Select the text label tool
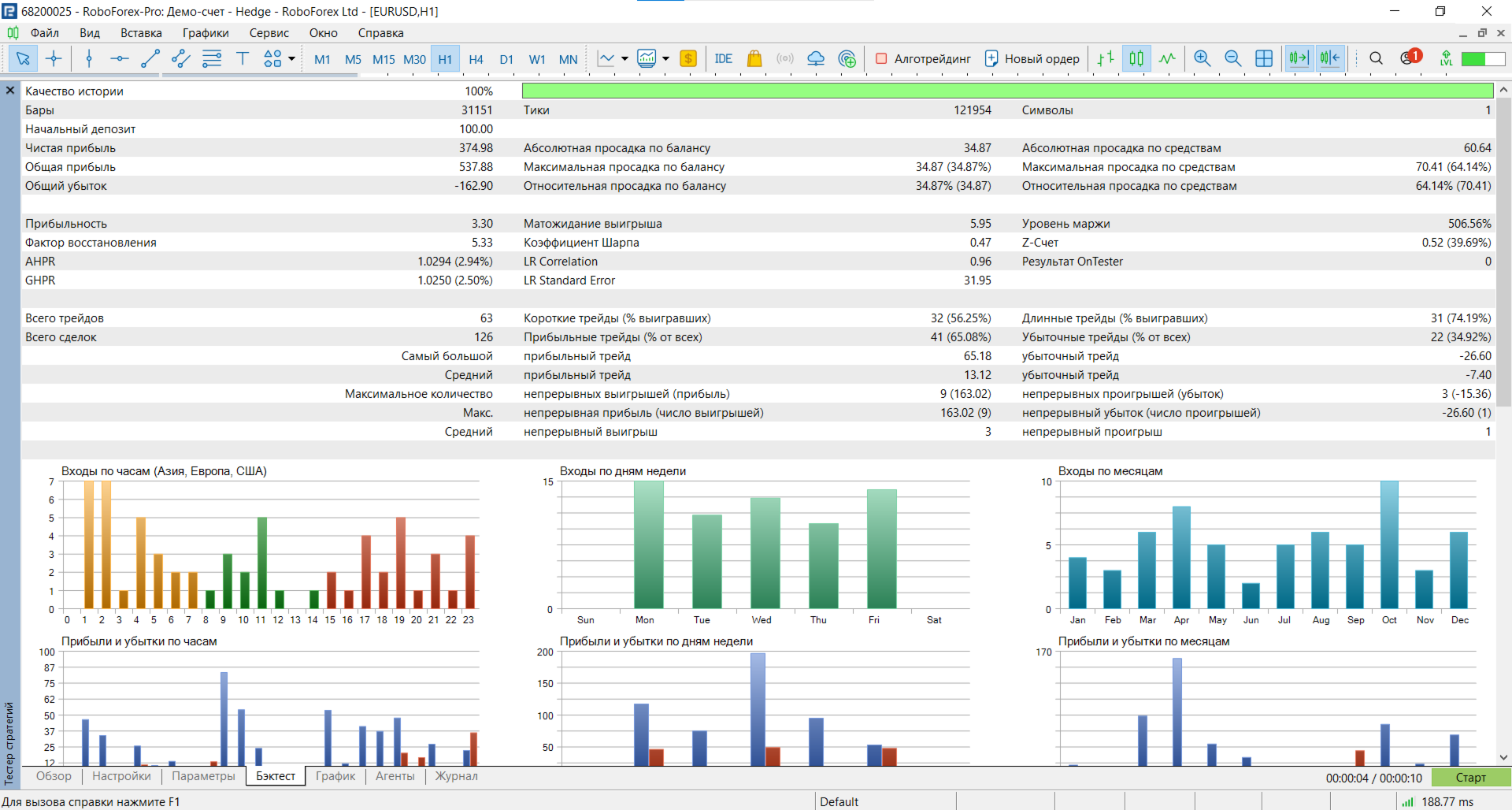The width and height of the screenshot is (1512, 810). [243, 58]
